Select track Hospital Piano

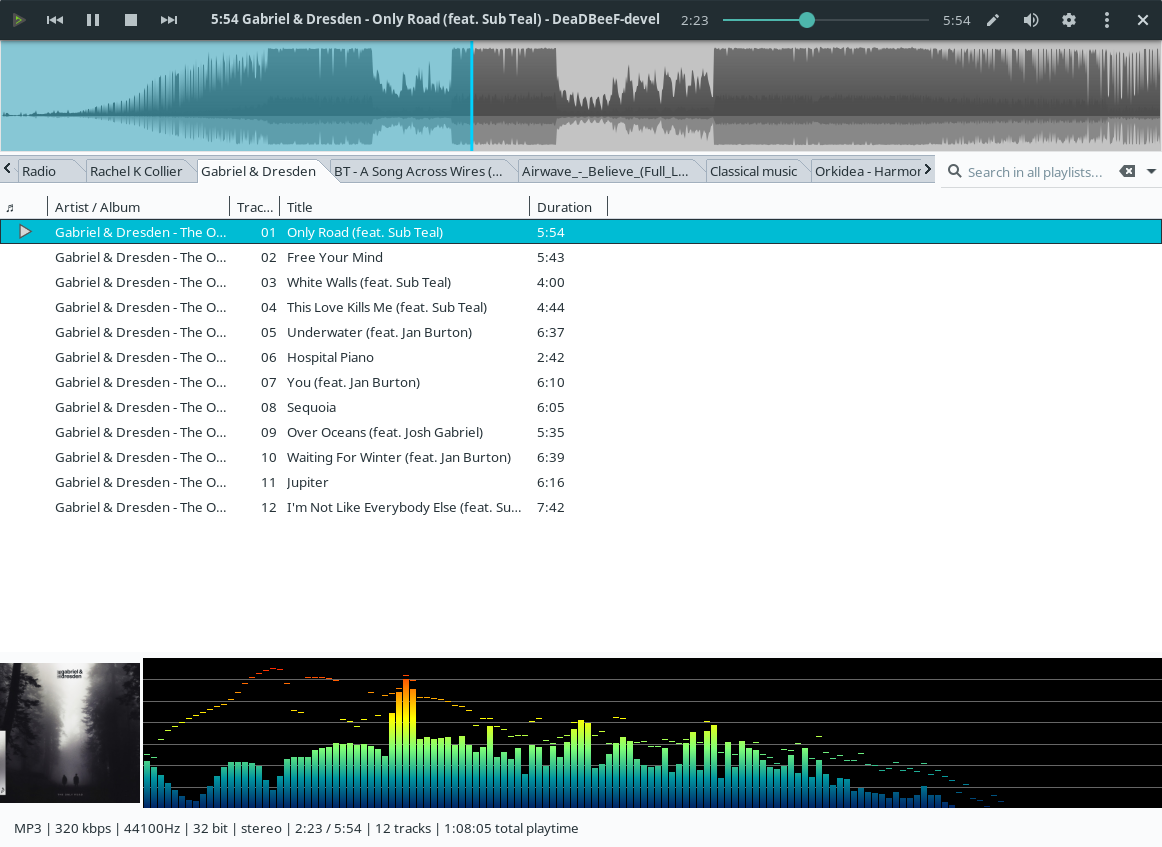[581, 357]
